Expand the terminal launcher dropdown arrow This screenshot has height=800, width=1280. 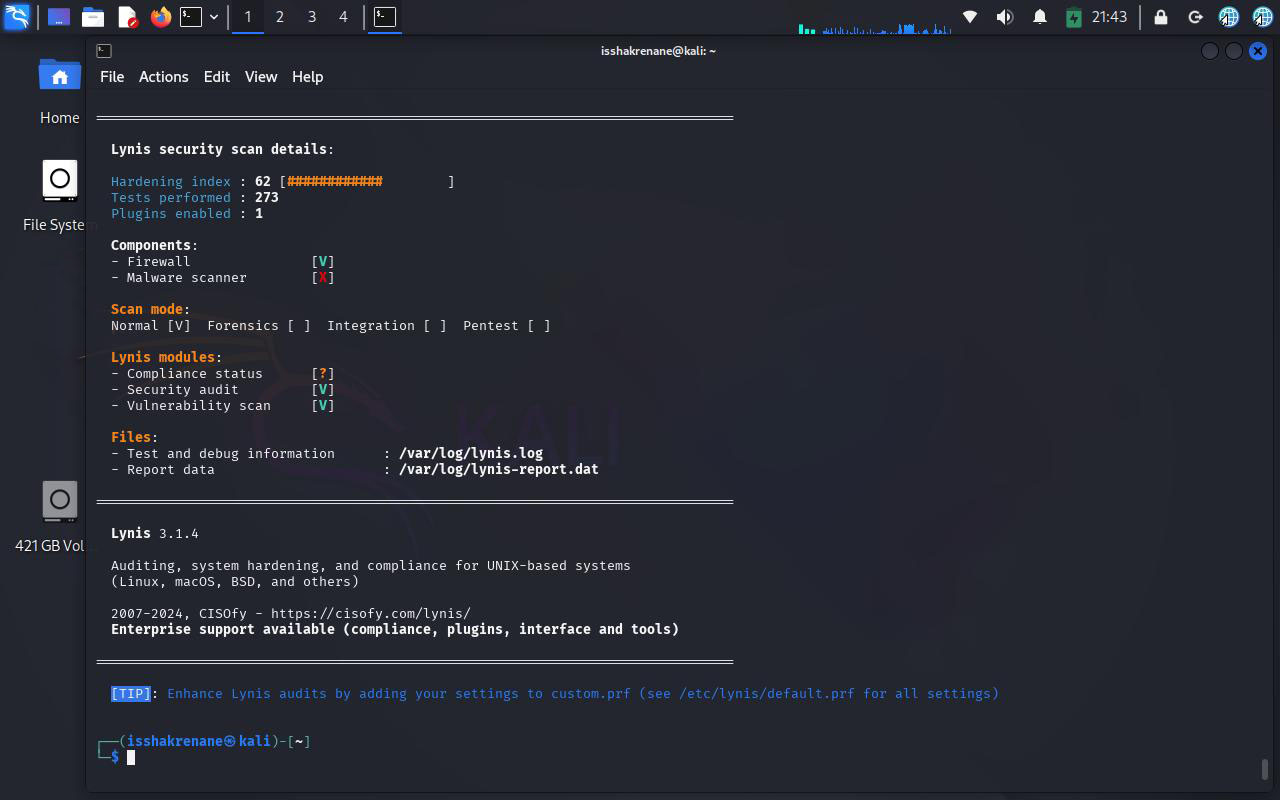click(x=214, y=17)
